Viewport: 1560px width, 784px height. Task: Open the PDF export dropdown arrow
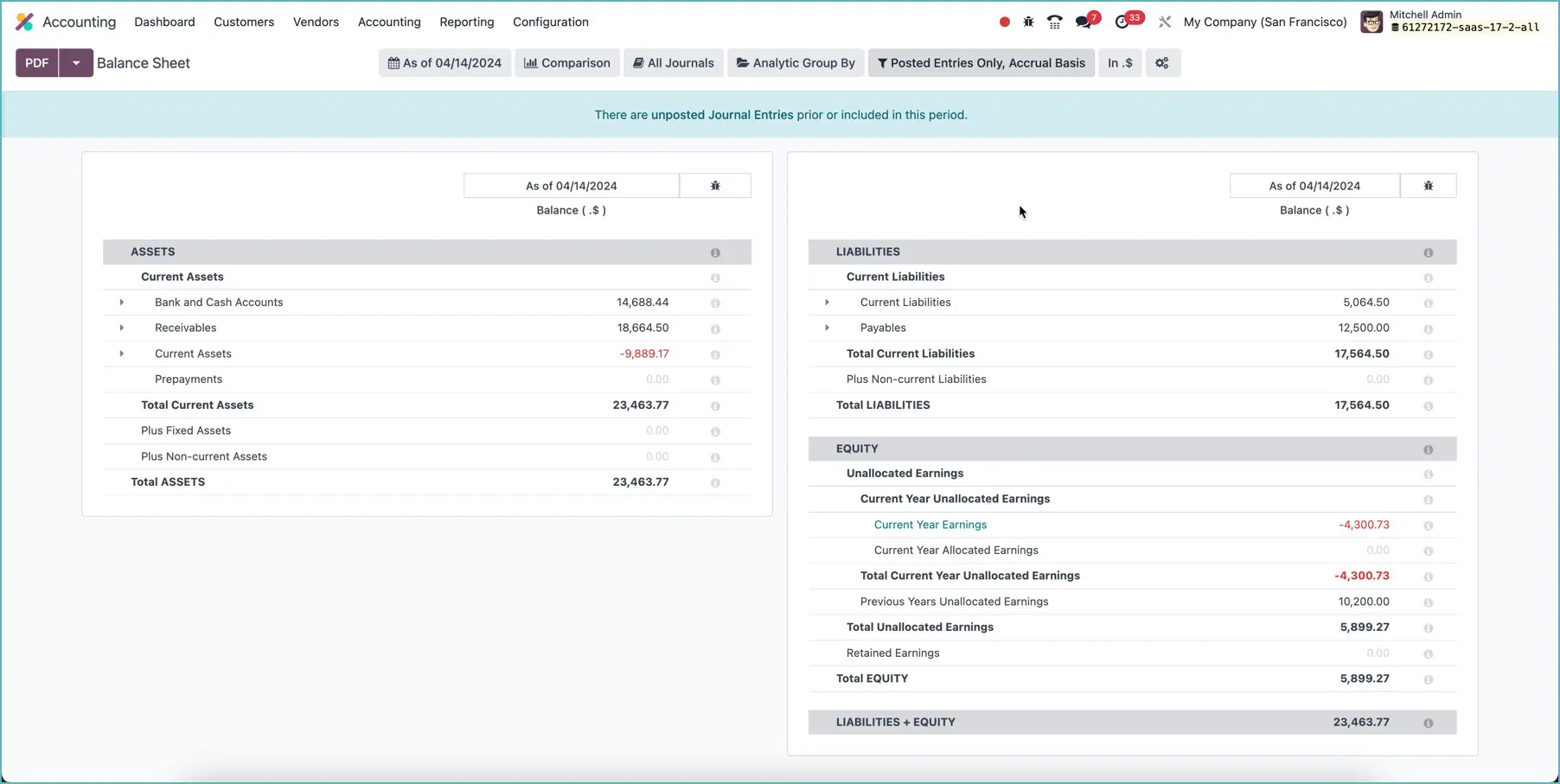coord(76,62)
